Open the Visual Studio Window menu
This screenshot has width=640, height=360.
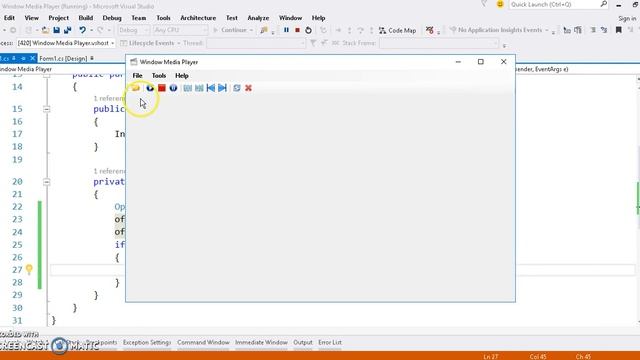[290, 18]
